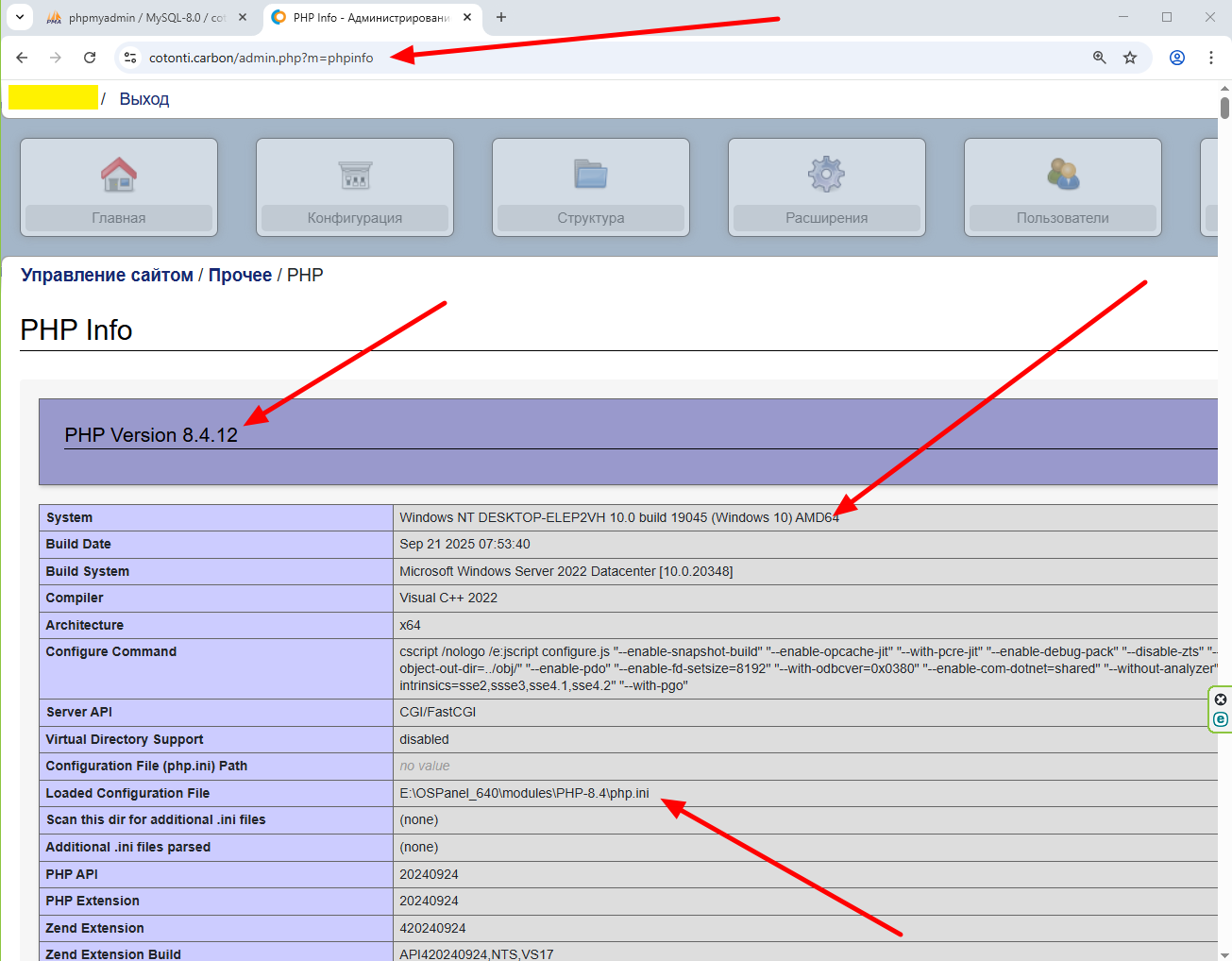The image size is (1232, 961).
Task: Close the phpmyadmin tab
Action: coord(243,17)
